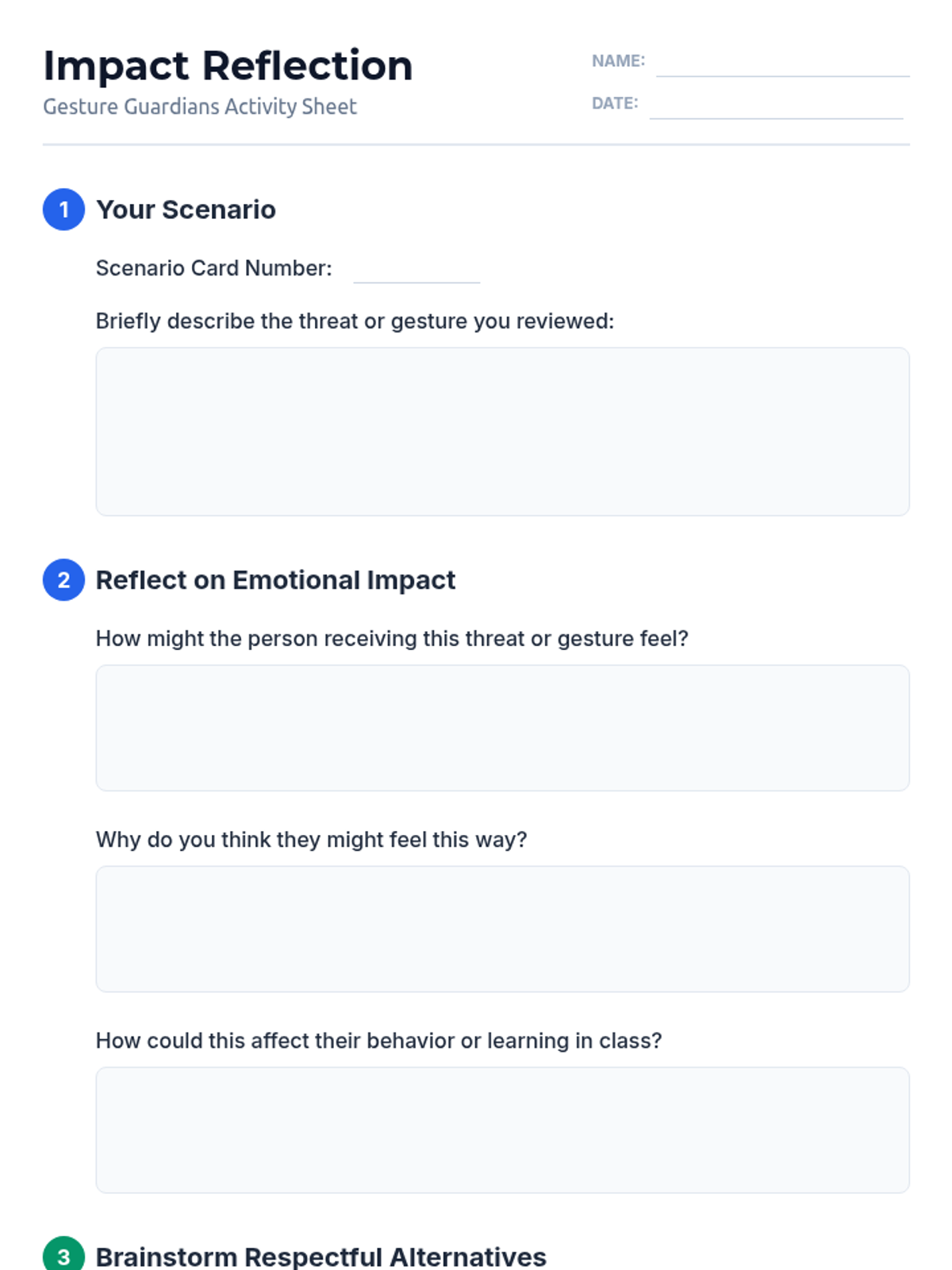952x1270 pixels.
Task: Click the 'Why do you think' answer box
Action: click(502, 929)
